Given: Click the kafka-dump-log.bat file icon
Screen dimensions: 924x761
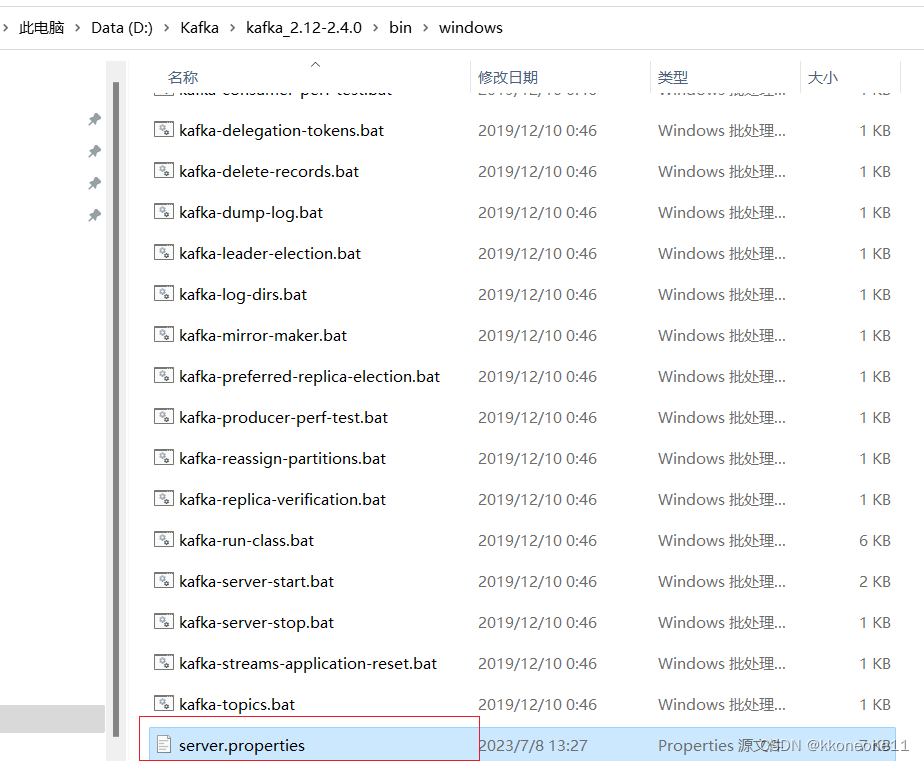Looking at the screenshot, I should (x=164, y=212).
